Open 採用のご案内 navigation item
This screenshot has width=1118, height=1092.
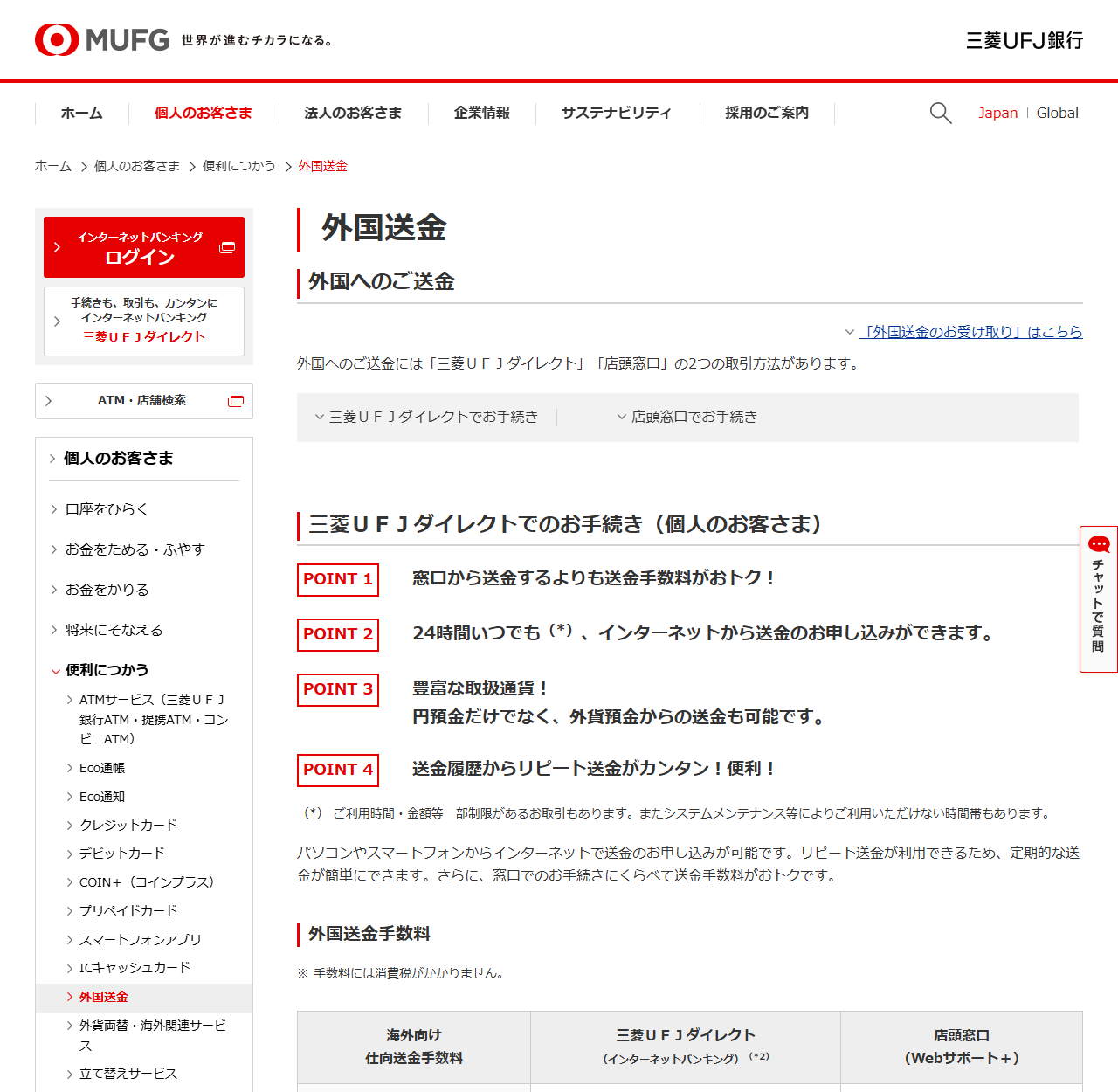767,113
